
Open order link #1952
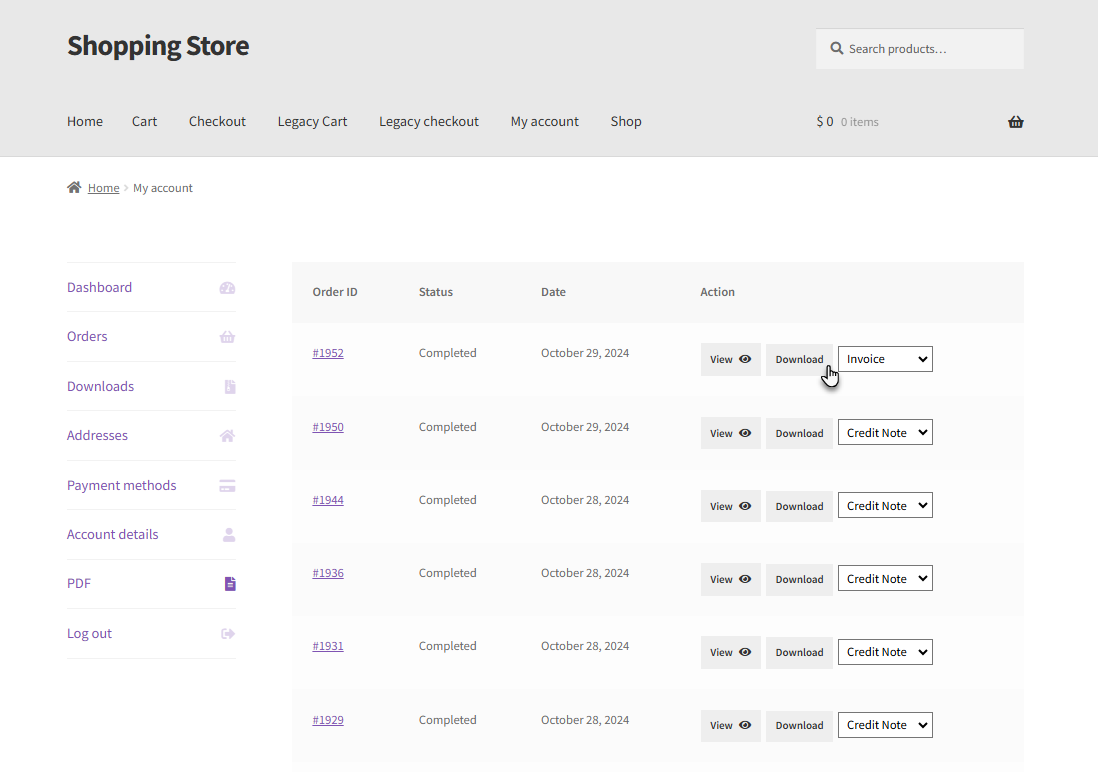pos(328,353)
